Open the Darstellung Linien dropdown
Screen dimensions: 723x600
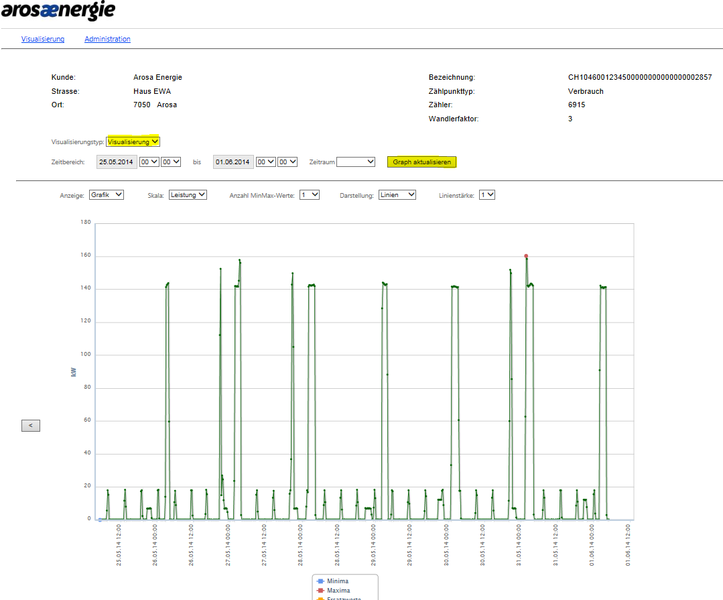[397, 195]
